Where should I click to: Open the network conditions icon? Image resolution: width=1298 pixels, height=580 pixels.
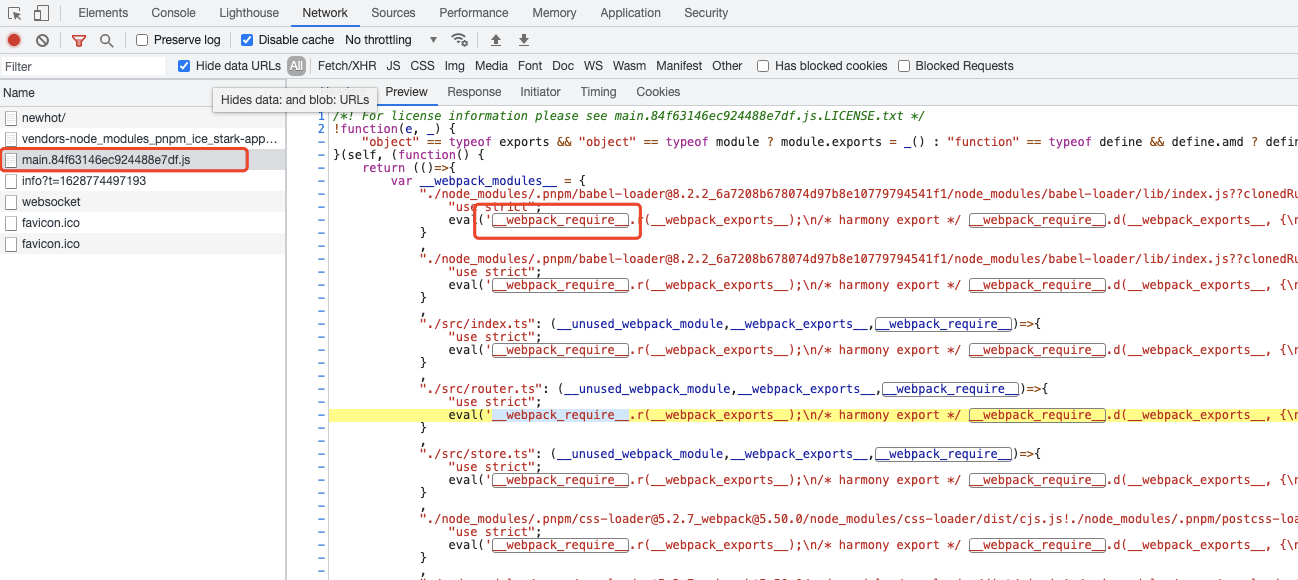460,39
